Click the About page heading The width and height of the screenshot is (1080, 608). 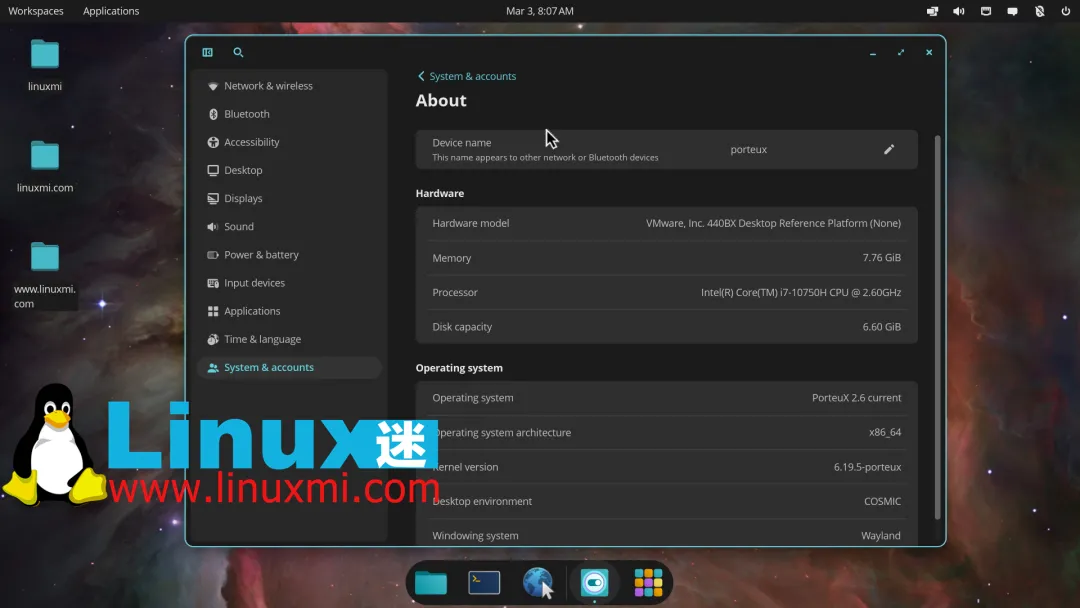(441, 101)
